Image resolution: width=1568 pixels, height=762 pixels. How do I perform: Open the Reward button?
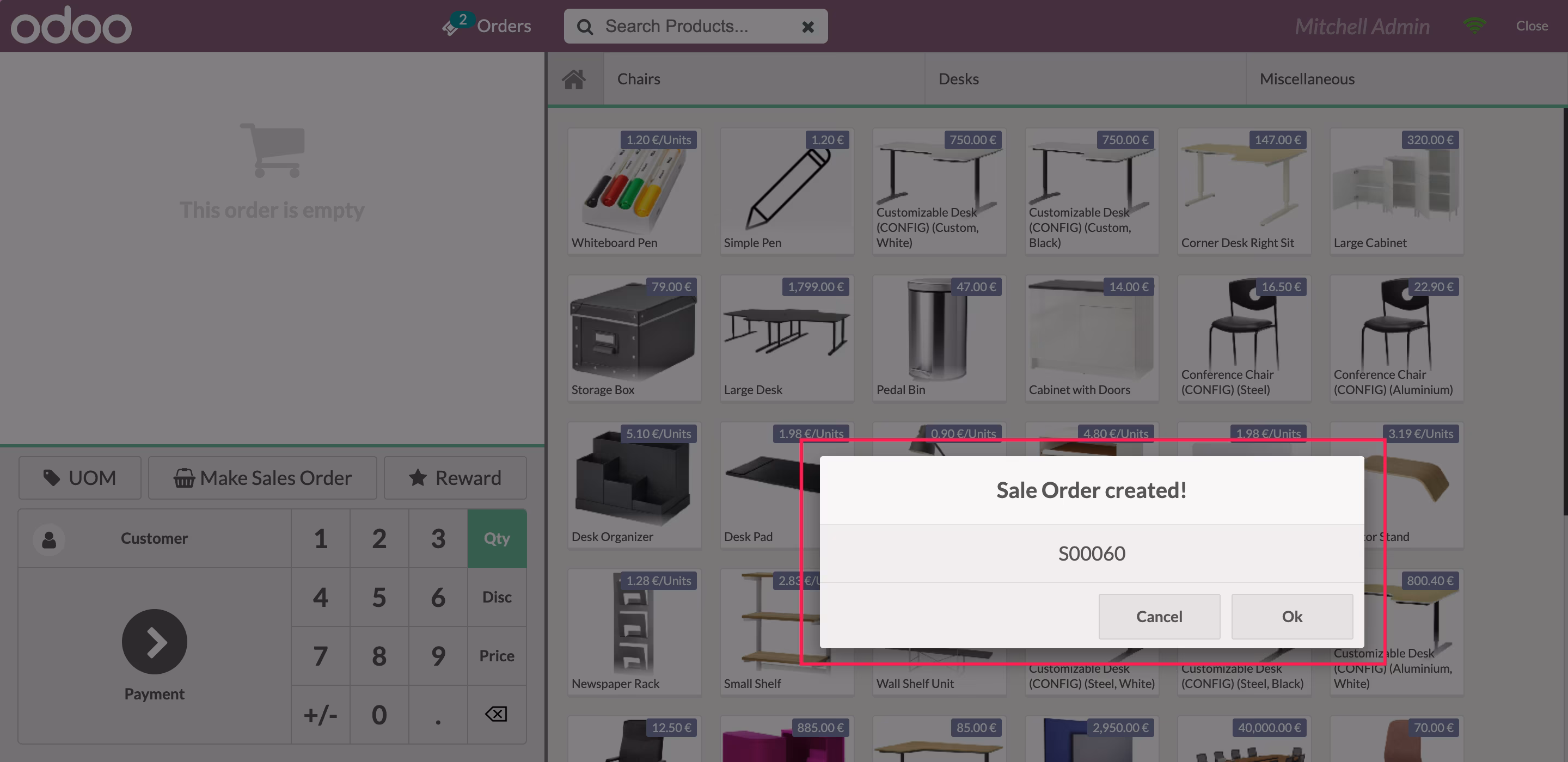click(x=455, y=478)
